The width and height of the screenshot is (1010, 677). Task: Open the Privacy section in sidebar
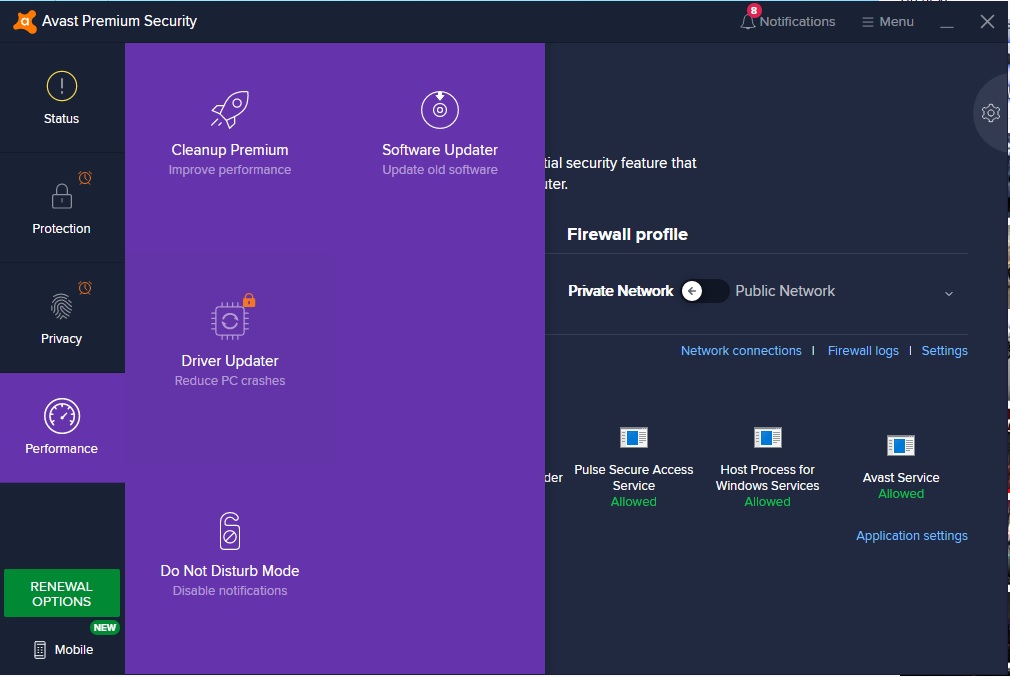[x=61, y=317]
